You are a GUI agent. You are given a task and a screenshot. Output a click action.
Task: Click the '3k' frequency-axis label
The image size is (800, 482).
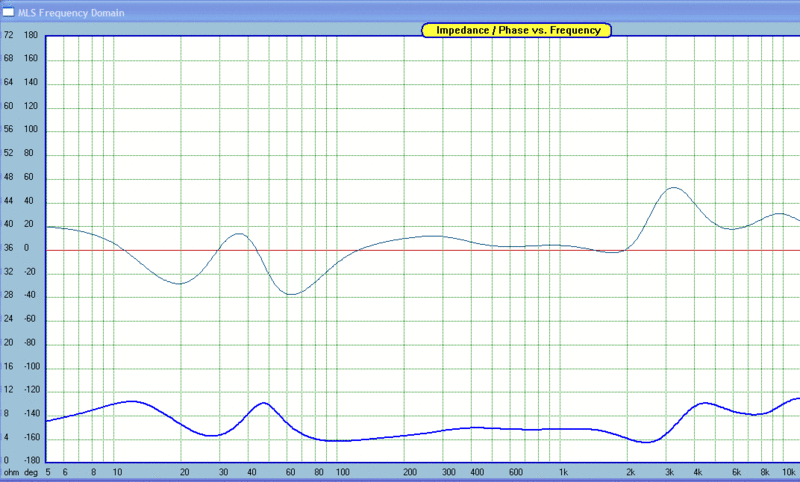669,472
